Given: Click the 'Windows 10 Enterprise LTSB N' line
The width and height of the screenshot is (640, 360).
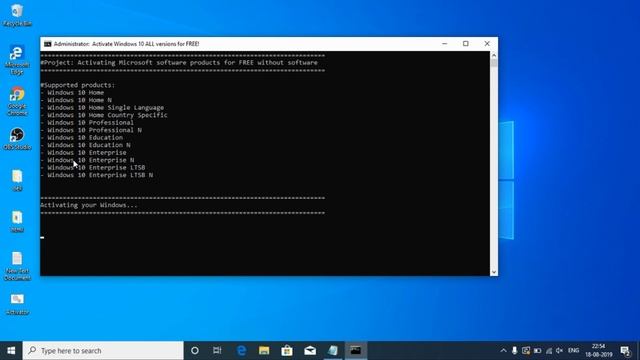Looking at the screenshot, I should (97, 175).
